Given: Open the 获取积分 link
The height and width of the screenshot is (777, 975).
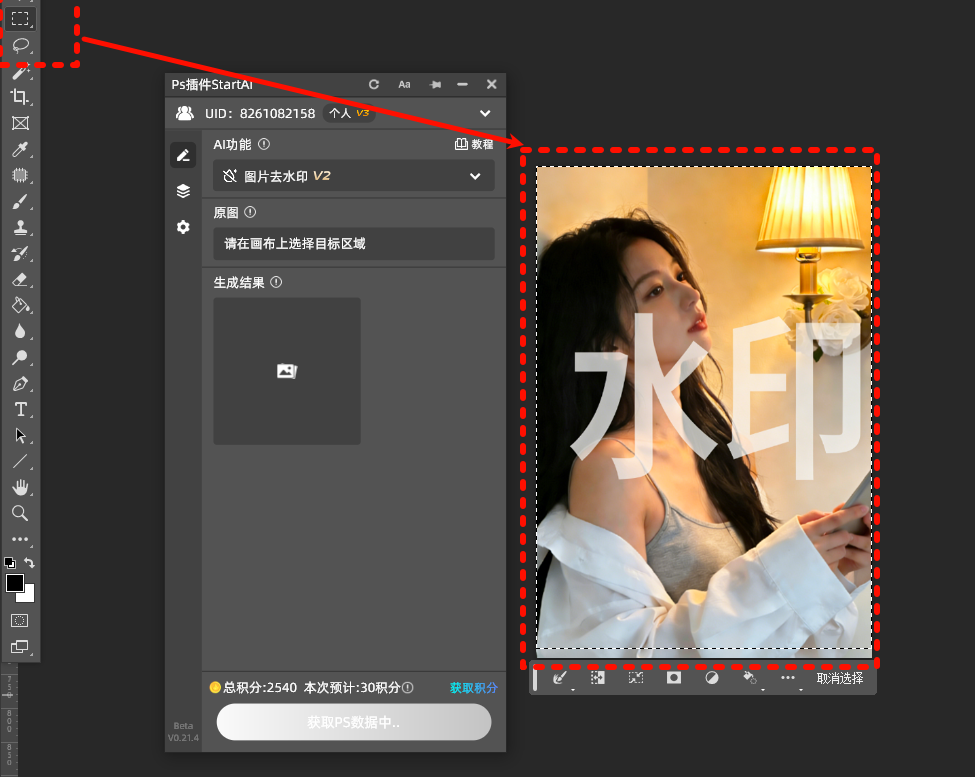Looking at the screenshot, I should coord(473,688).
